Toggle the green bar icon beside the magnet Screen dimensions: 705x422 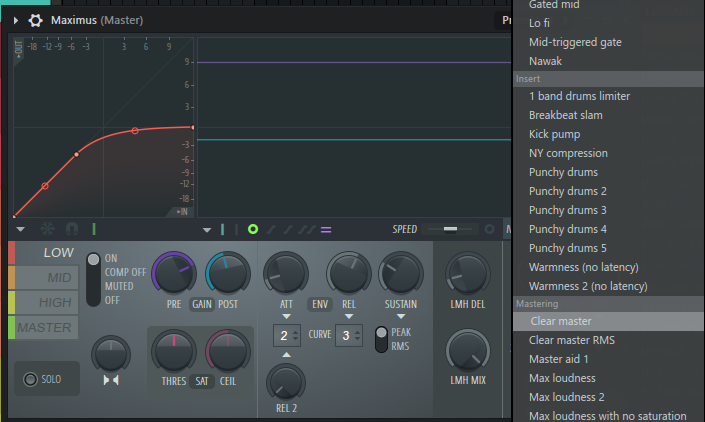(94, 229)
